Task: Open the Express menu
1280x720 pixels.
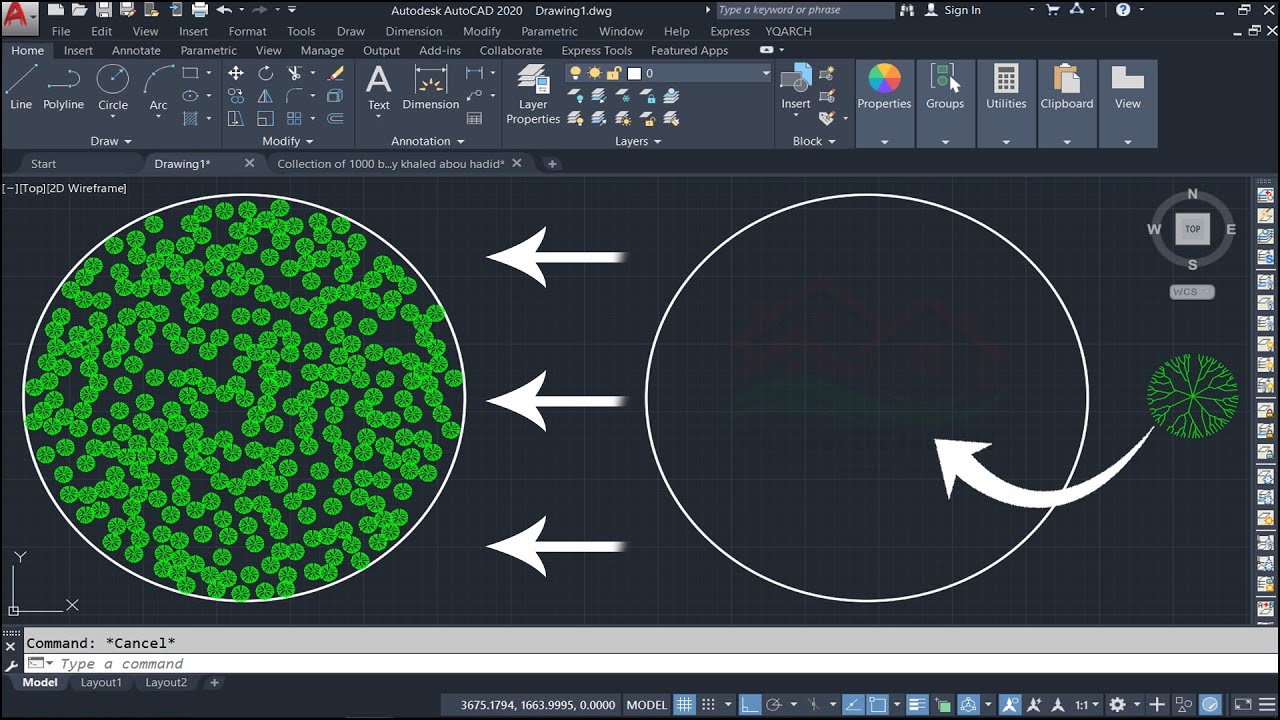Action: click(730, 31)
